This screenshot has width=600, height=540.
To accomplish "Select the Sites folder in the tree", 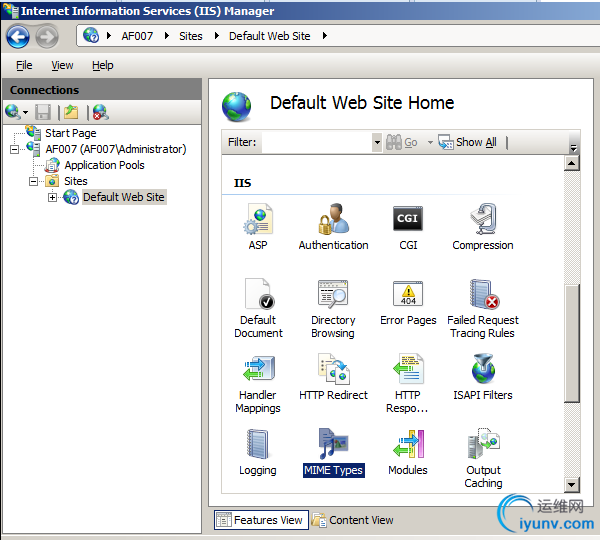I will pos(76,181).
